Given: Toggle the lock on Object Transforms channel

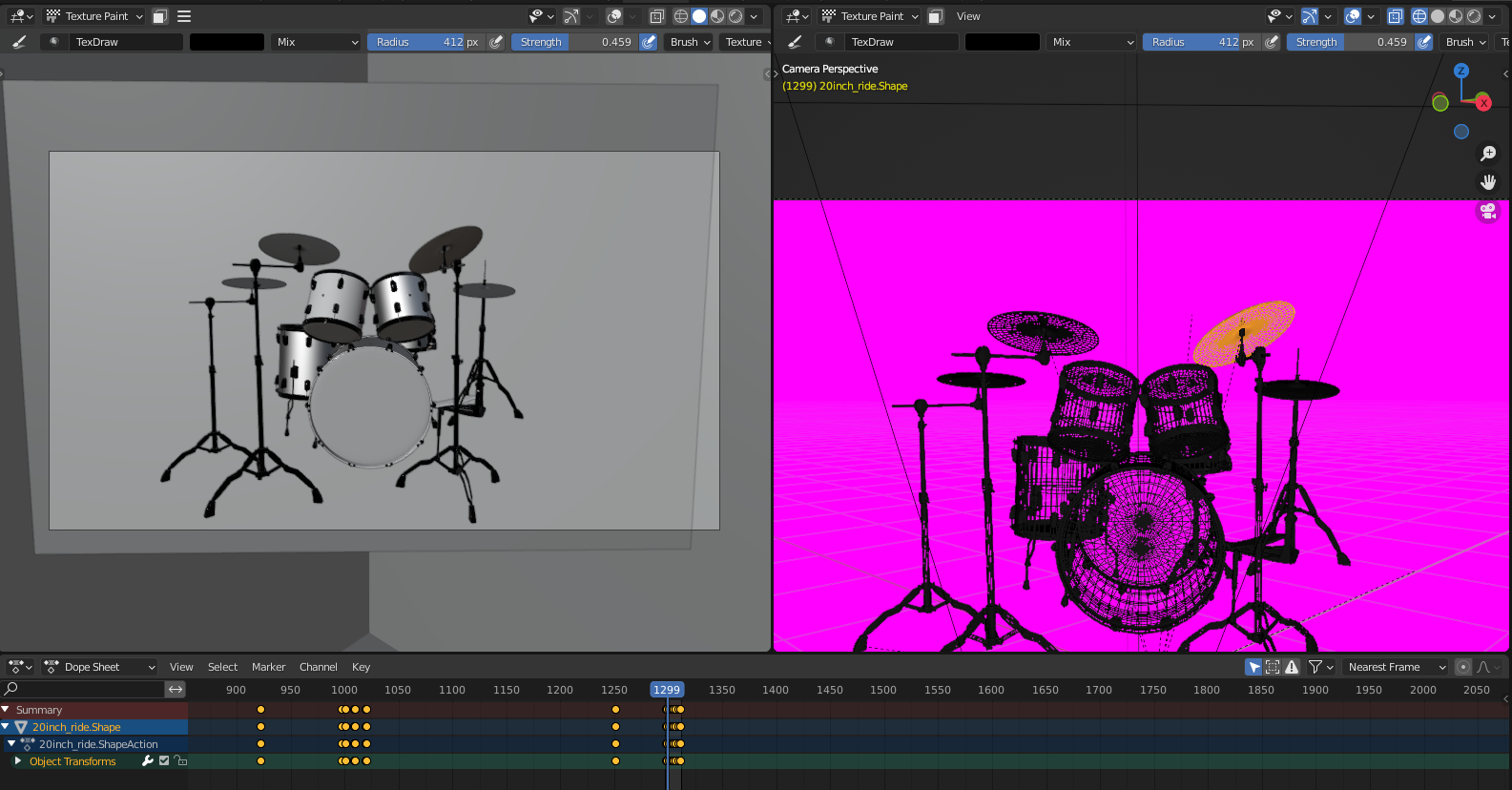Looking at the screenshot, I should [180, 761].
